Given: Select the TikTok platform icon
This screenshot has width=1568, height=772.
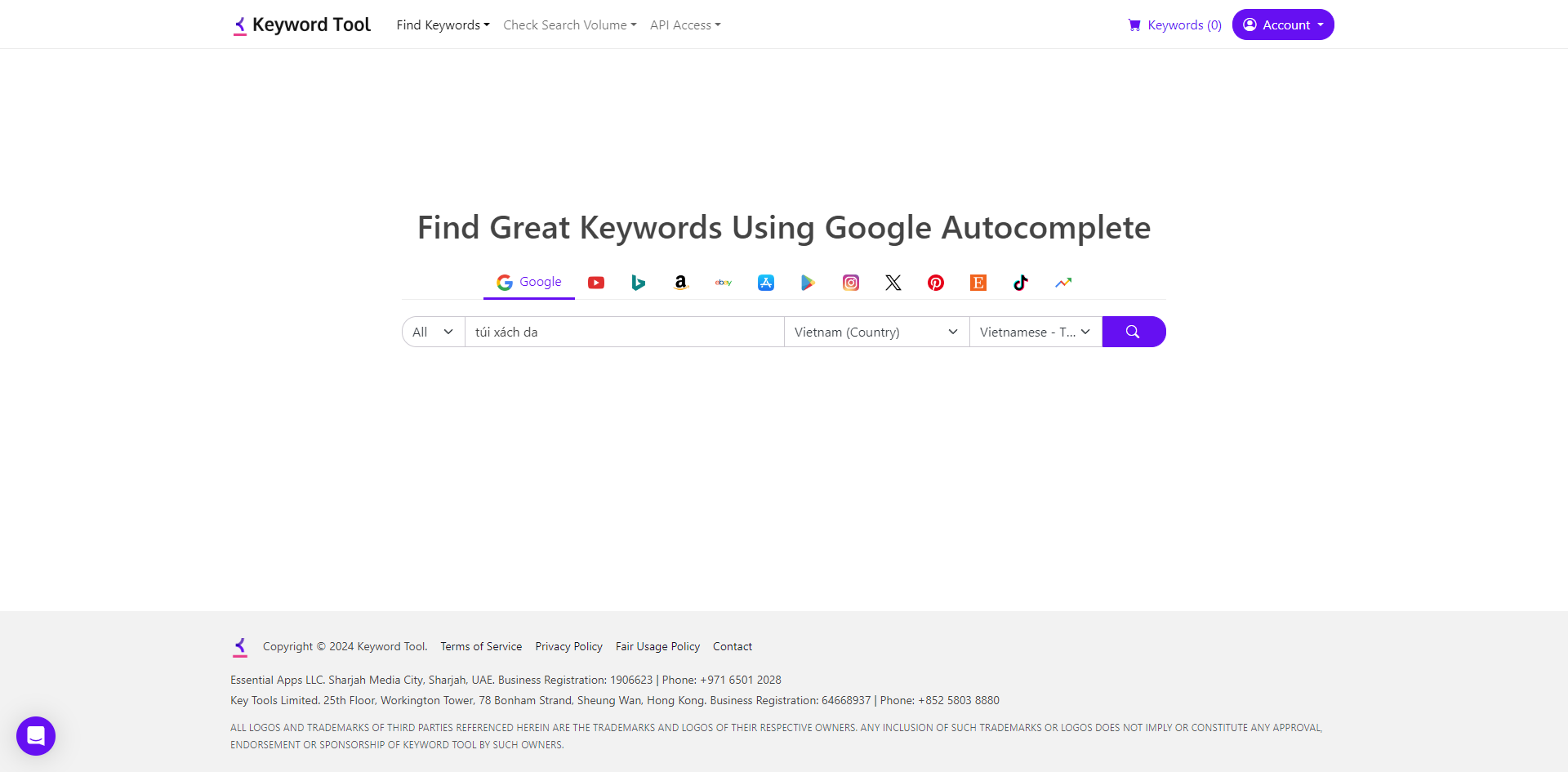Looking at the screenshot, I should [x=1021, y=283].
